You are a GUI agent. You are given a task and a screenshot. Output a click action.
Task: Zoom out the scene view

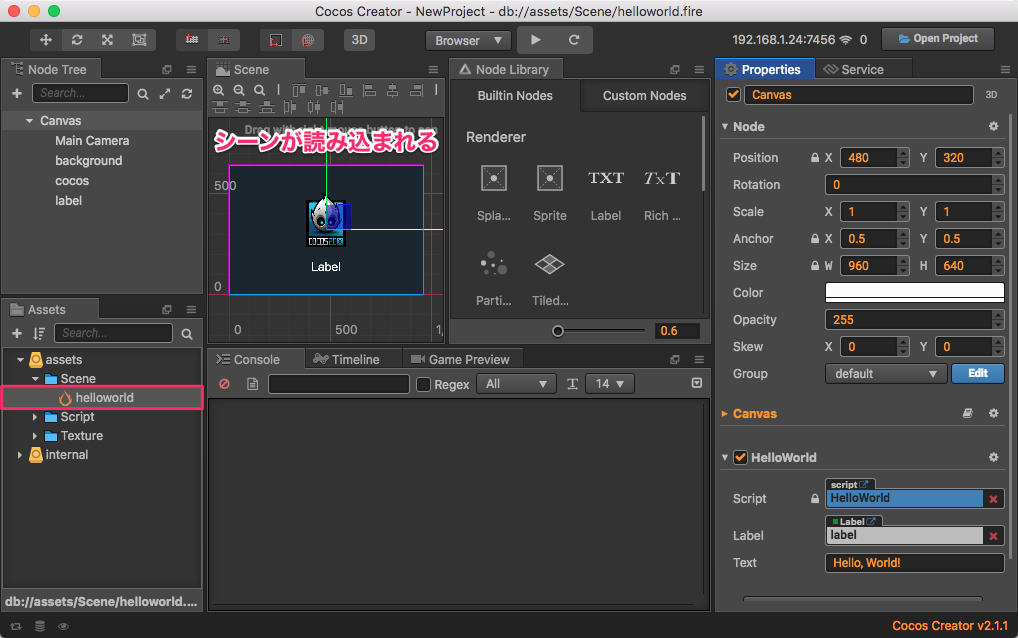(239, 90)
